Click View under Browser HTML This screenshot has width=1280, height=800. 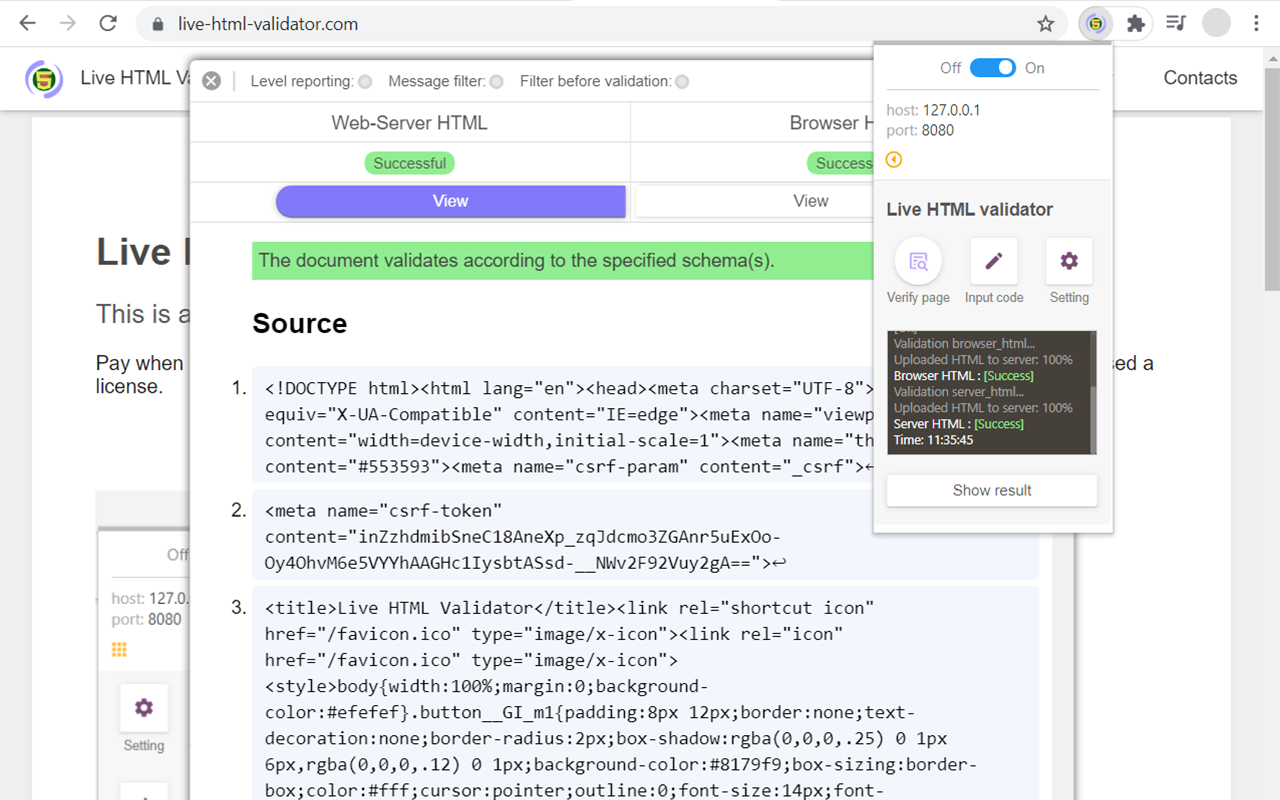810,201
